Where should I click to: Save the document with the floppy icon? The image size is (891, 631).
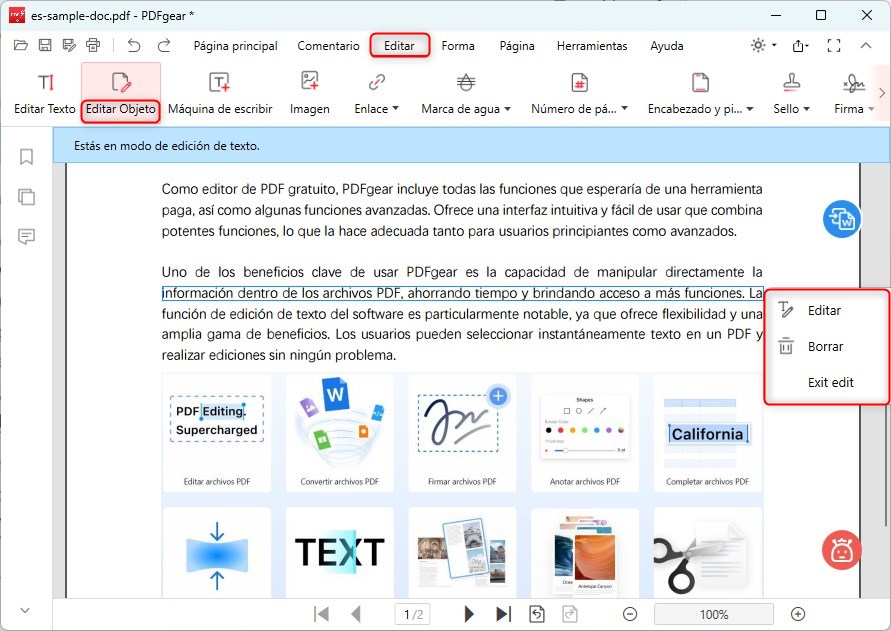click(45, 45)
